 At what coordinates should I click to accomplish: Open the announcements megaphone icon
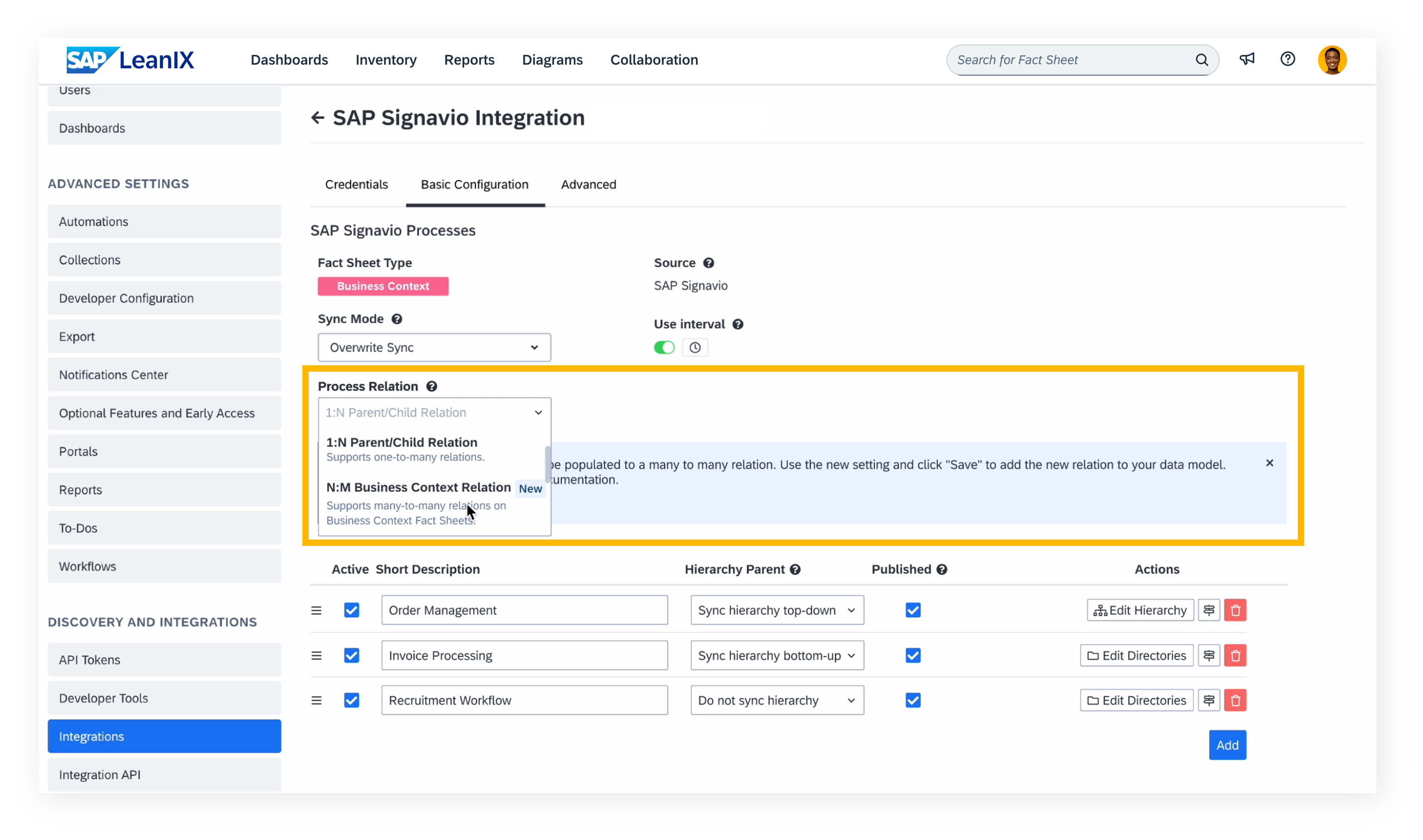pyautogui.click(x=1247, y=59)
